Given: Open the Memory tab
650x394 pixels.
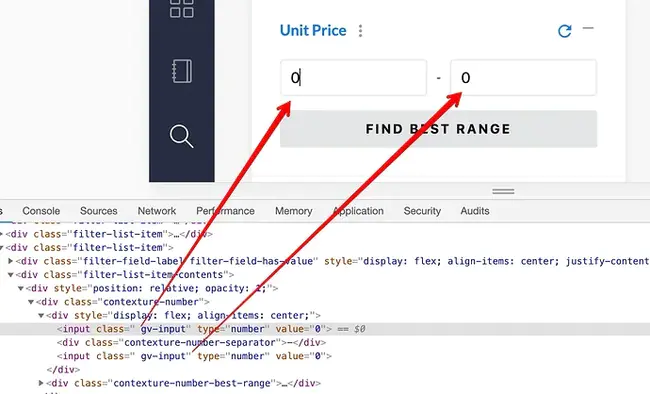Looking at the screenshot, I should pyautogui.click(x=293, y=211).
